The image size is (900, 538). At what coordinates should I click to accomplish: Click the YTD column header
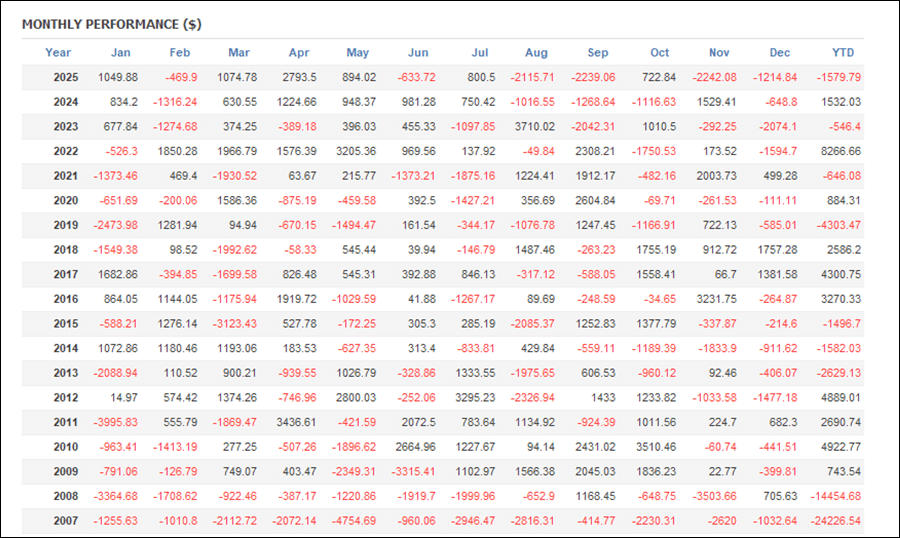click(x=843, y=52)
